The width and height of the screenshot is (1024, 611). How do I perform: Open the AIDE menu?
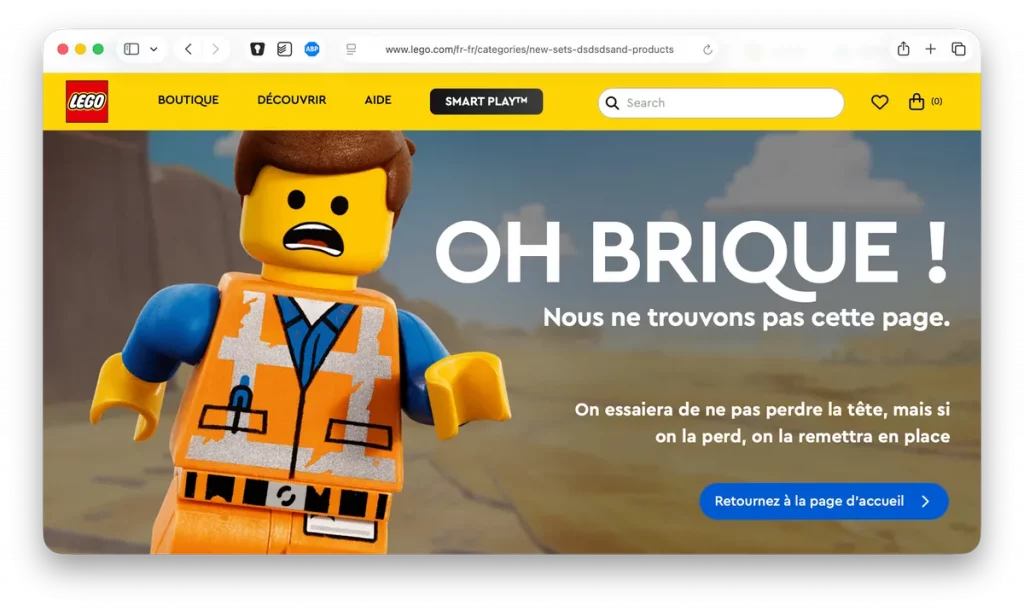[x=378, y=100]
